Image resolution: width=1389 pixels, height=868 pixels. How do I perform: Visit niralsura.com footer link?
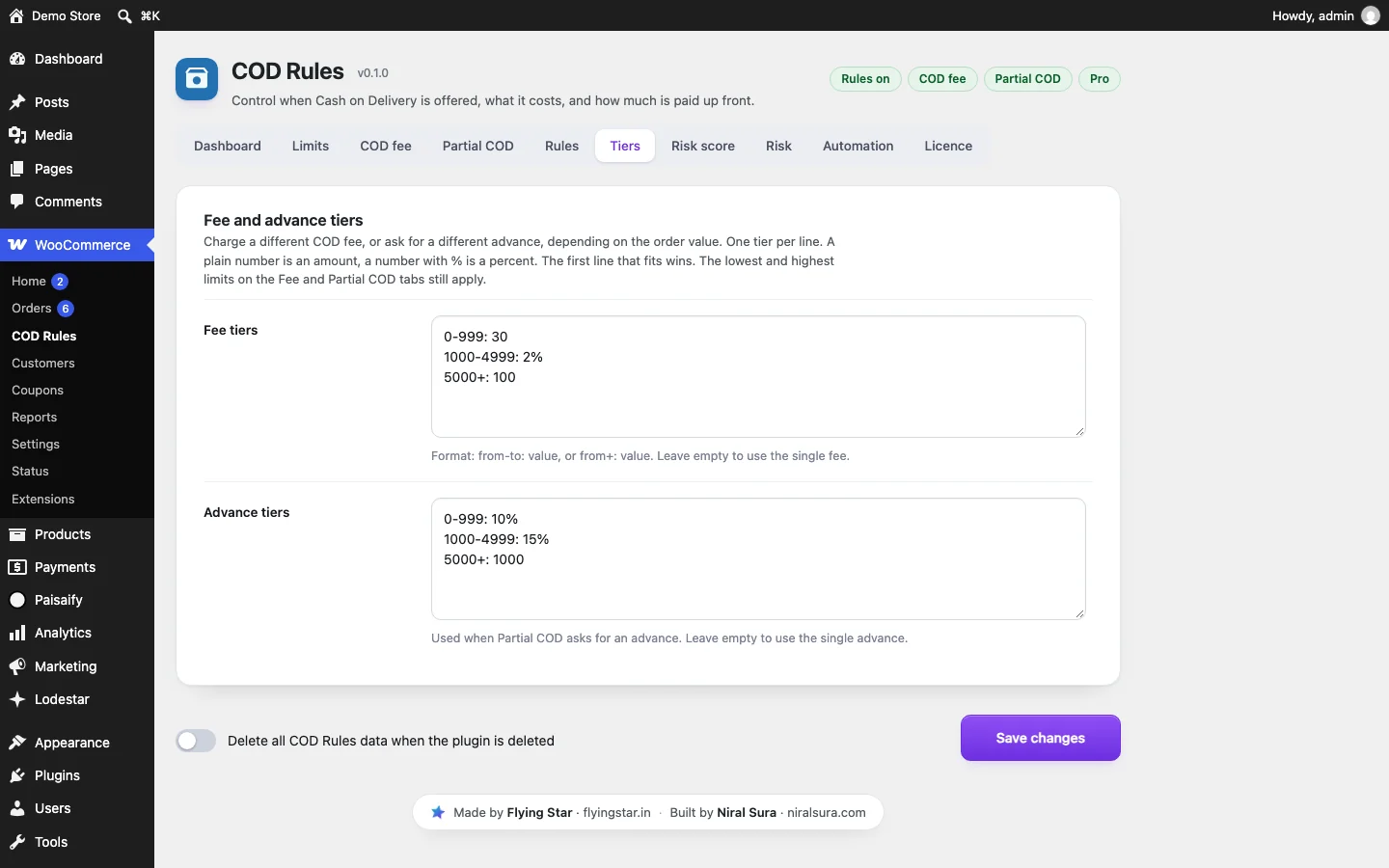(x=827, y=812)
